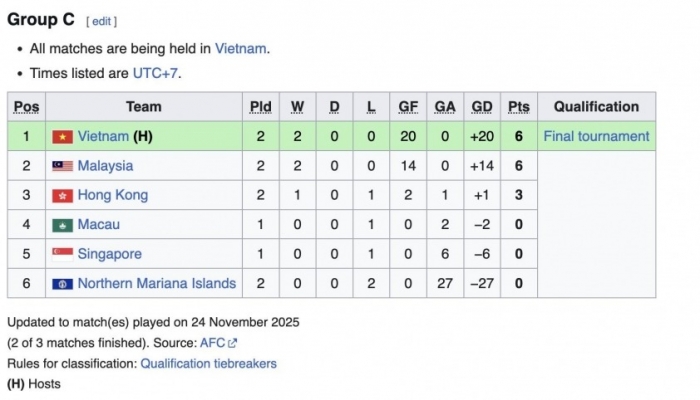Screen dimensions: 700x400
Task: Open the Hong Kong team link
Action: coord(112,195)
